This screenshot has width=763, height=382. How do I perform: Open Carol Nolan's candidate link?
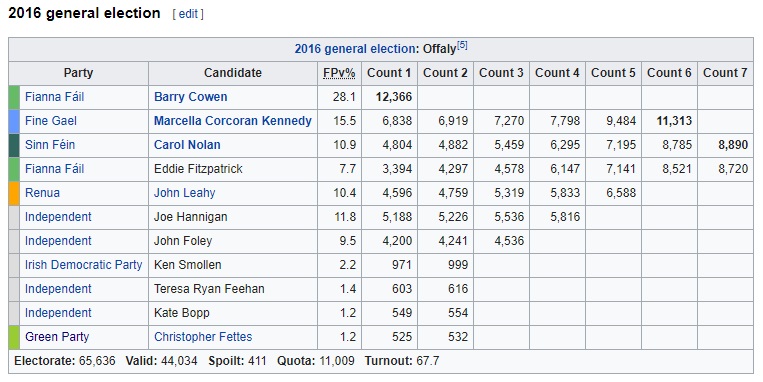pos(187,145)
